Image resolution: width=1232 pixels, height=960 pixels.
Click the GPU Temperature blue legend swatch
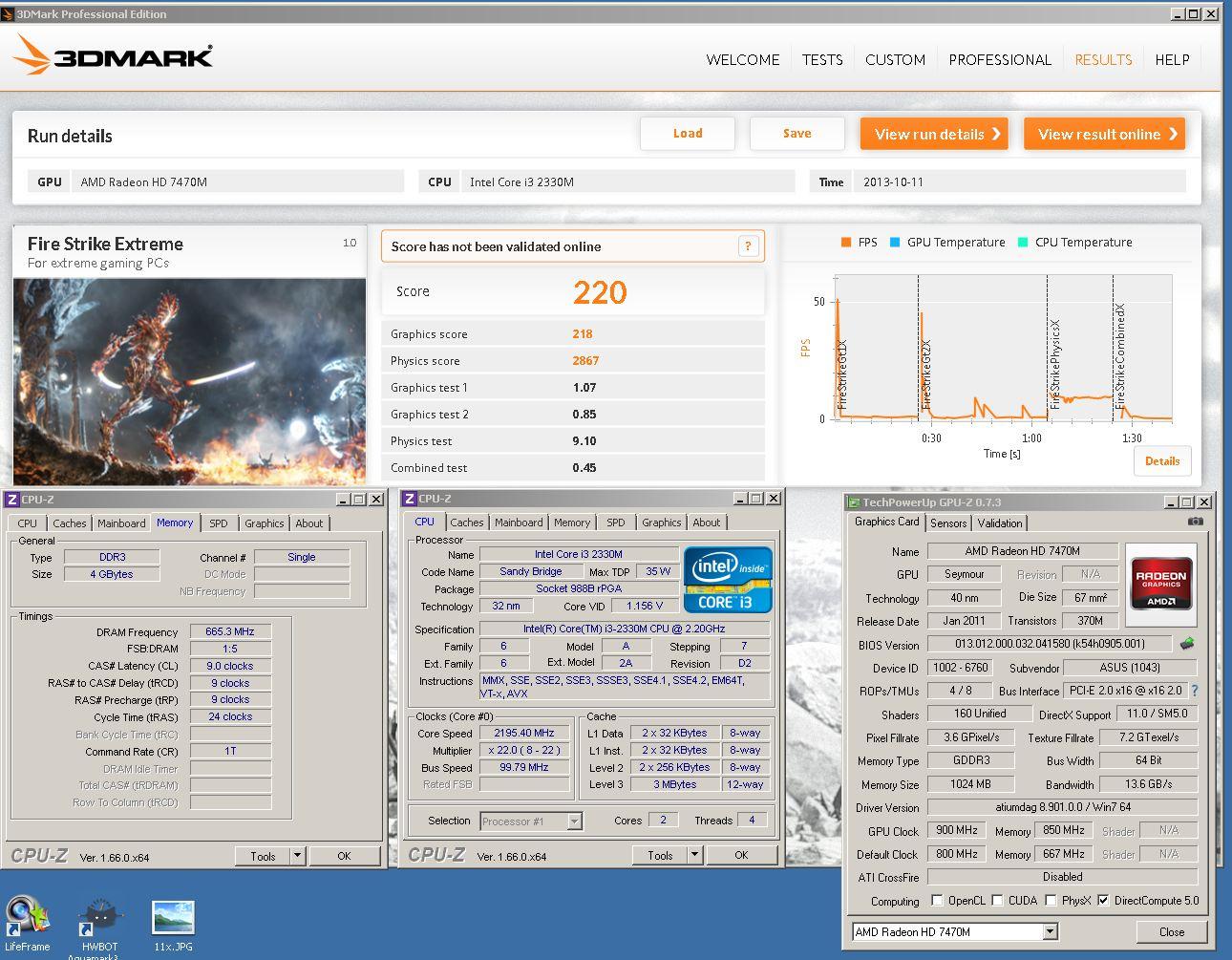(x=895, y=243)
